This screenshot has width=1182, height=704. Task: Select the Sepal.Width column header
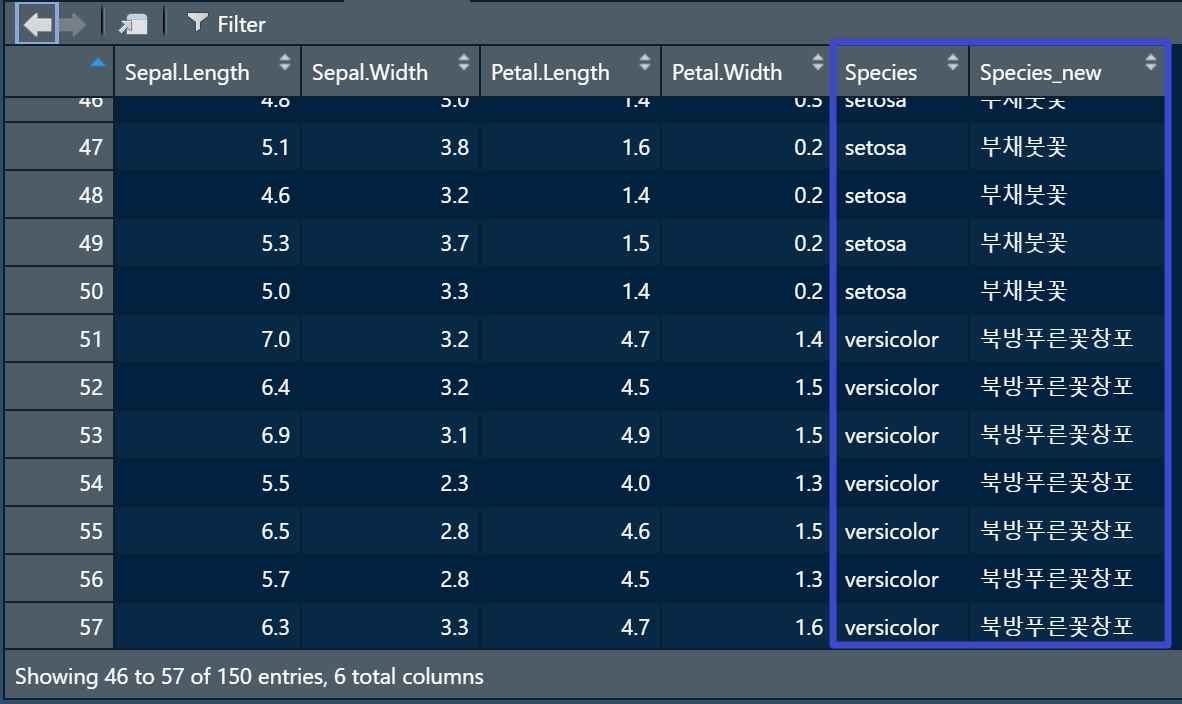point(390,72)
